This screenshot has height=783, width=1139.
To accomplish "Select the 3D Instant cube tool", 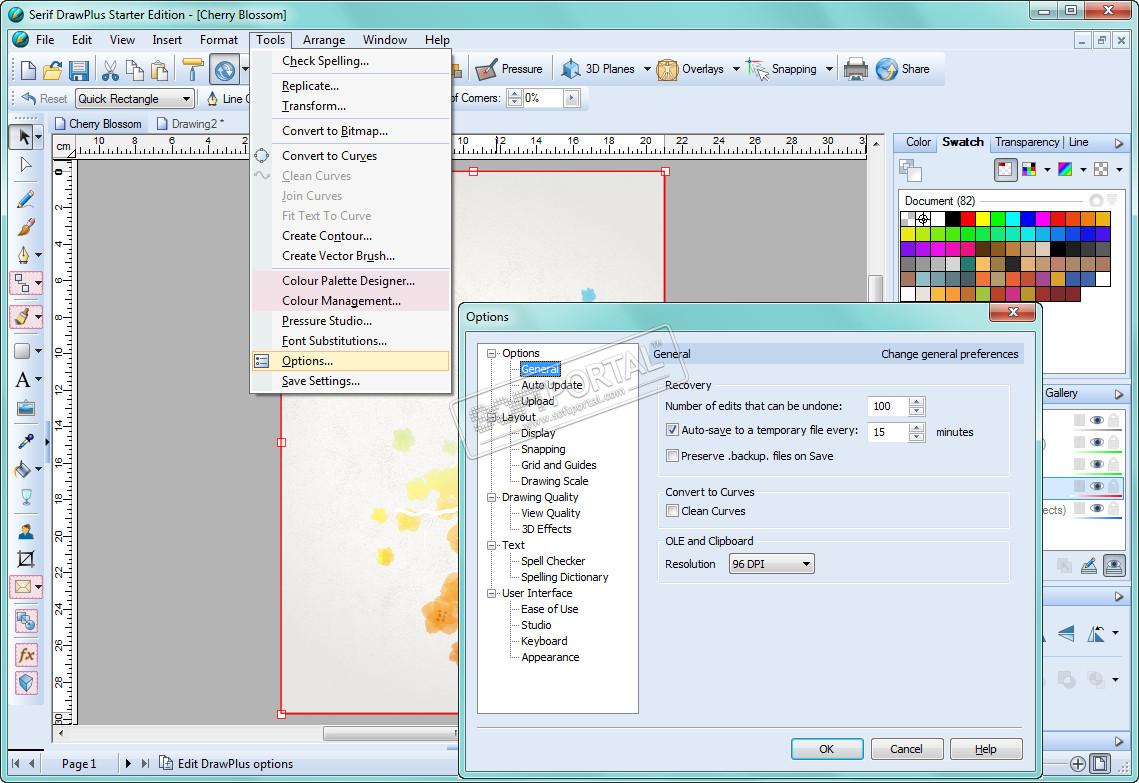I will pyautogui.click(x=26, y=683).
